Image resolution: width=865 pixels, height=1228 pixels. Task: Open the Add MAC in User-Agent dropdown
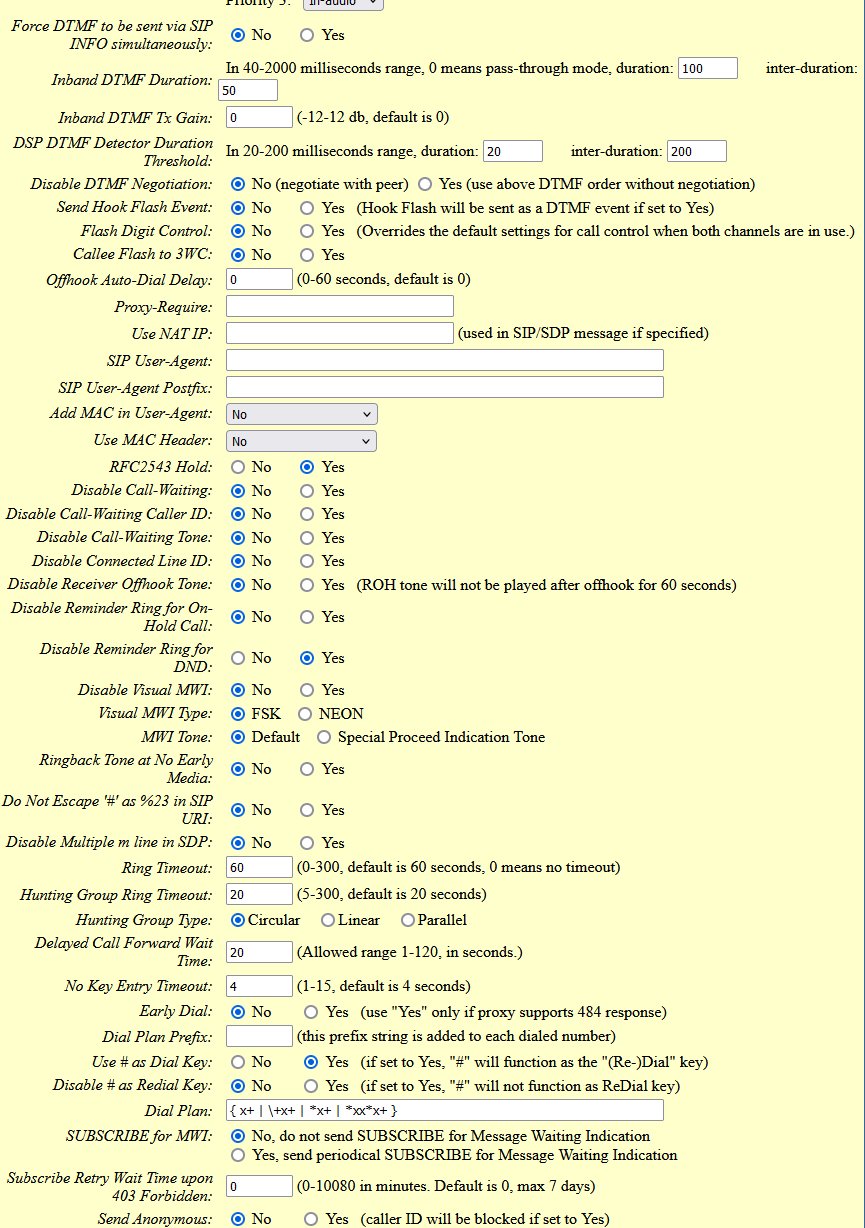click(301, 414)
